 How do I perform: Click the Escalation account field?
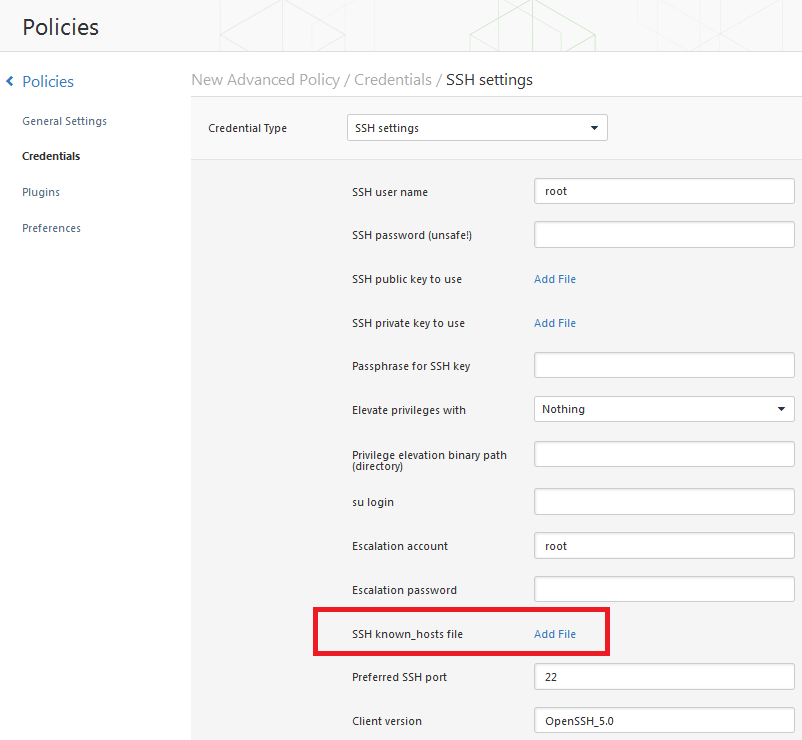(664, 546)
